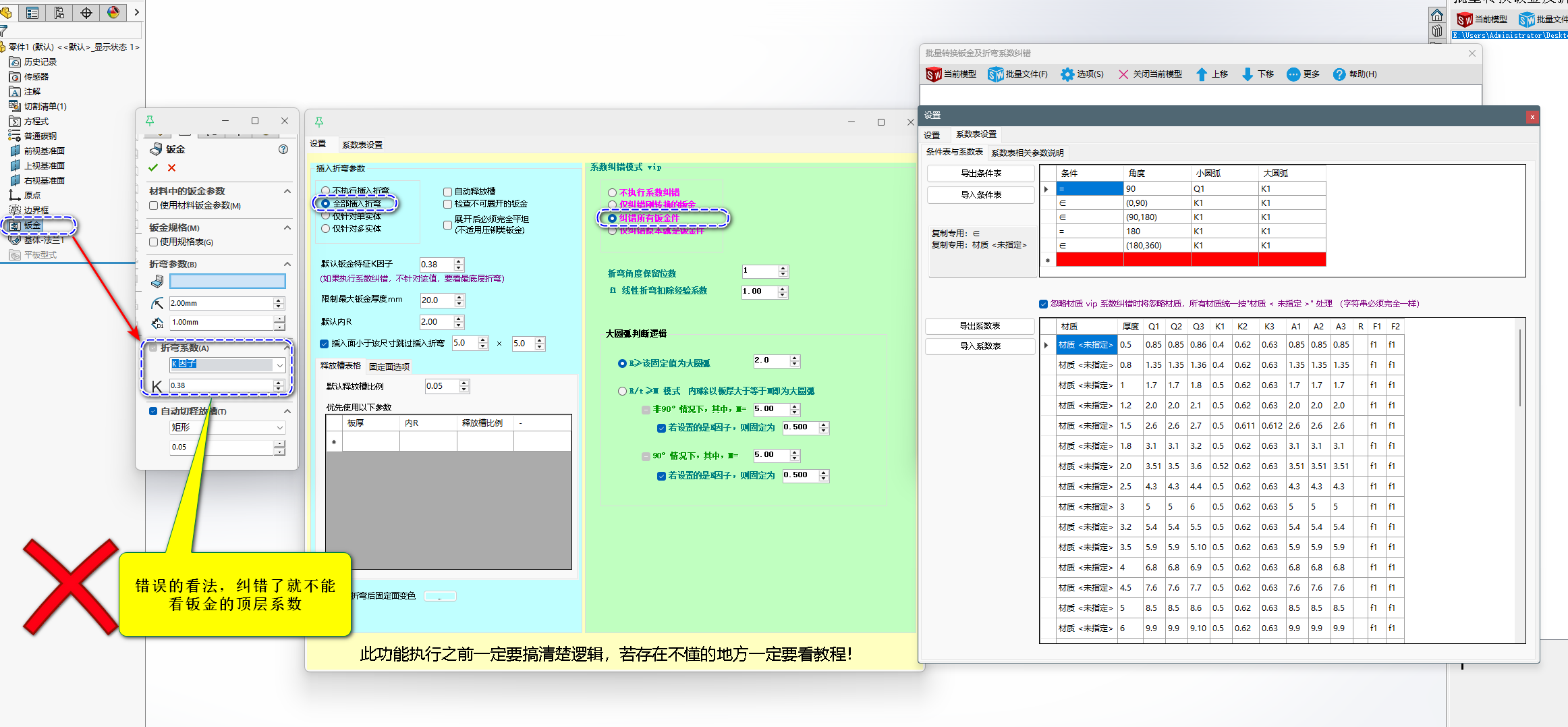This screenshot has width=1568, height=727.
Task: Click the 关闭当前模型 X icon
Action: tap(1123, 74)
